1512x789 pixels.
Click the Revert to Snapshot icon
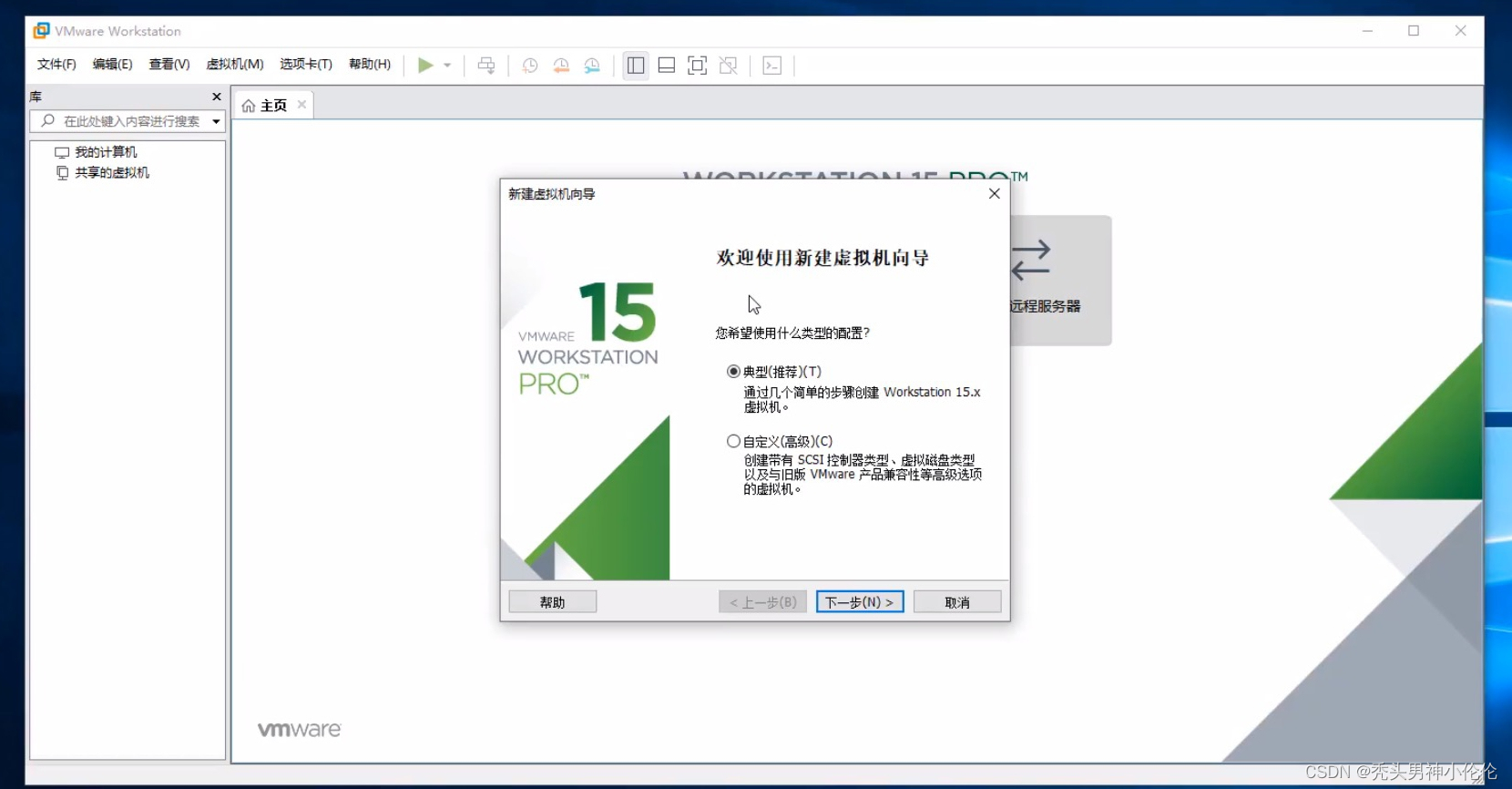click(x=561, y=66)
